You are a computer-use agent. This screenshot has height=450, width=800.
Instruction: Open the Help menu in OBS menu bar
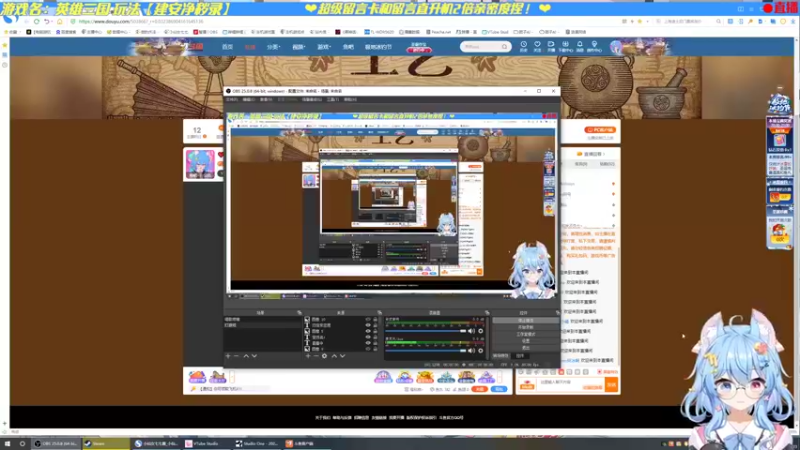350,99
